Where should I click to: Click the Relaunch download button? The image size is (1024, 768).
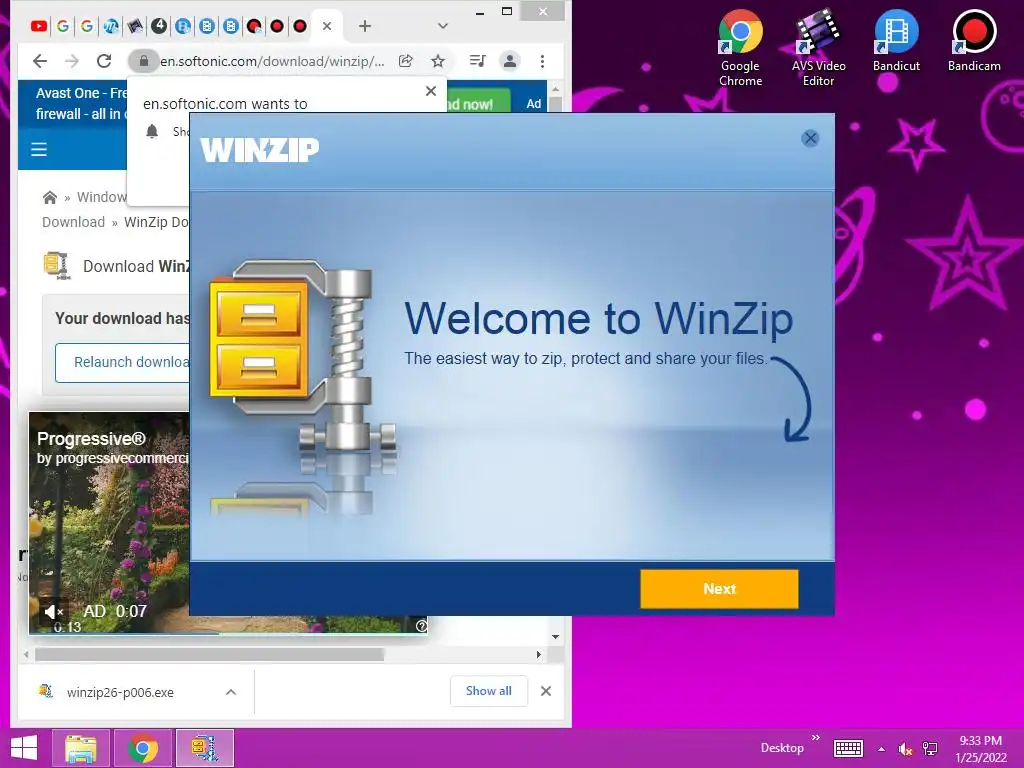point(123,362)
